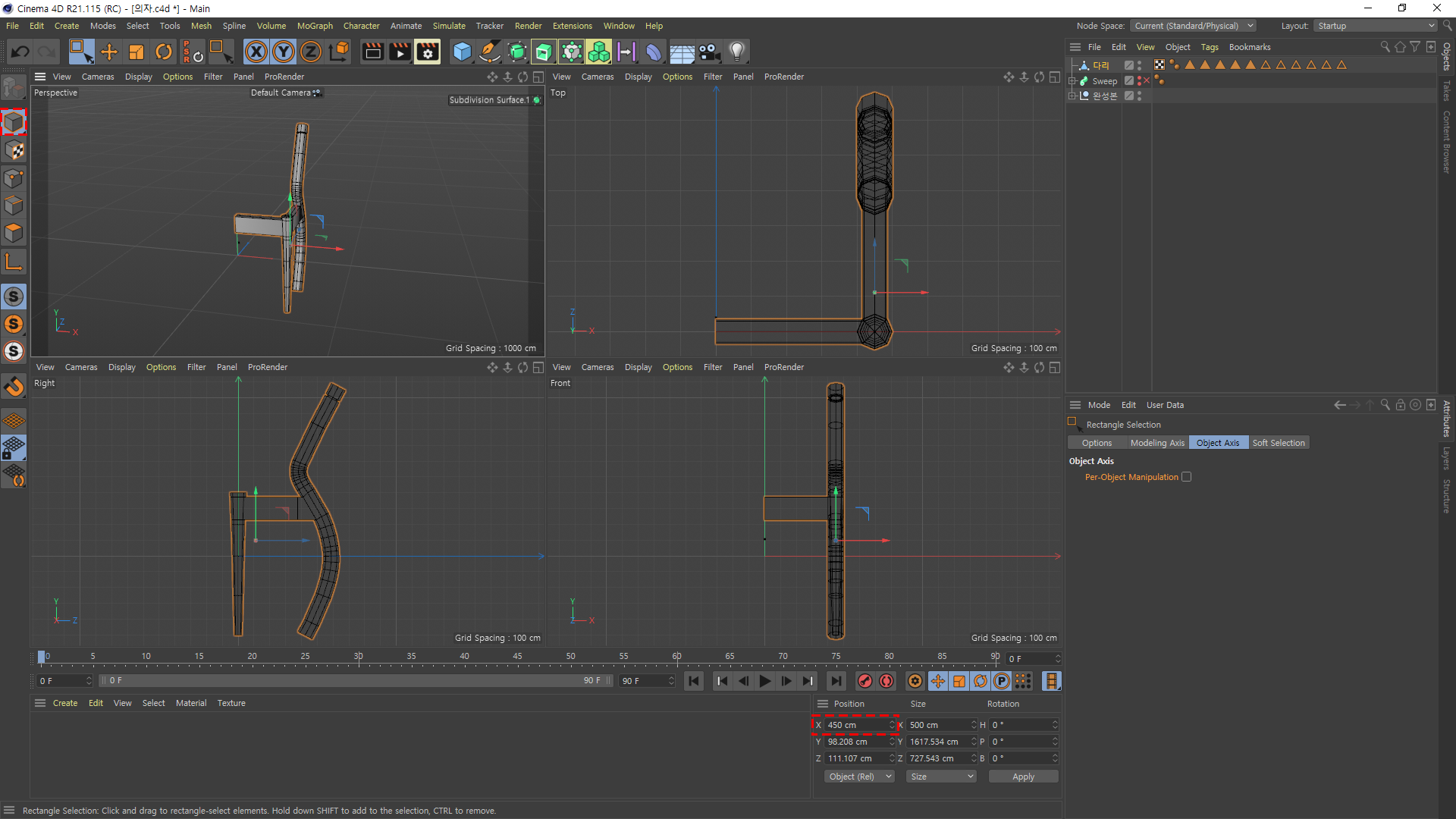1456x819 pixels.
Task: Open the MoGraph menu
Action: tap(315, 26)
